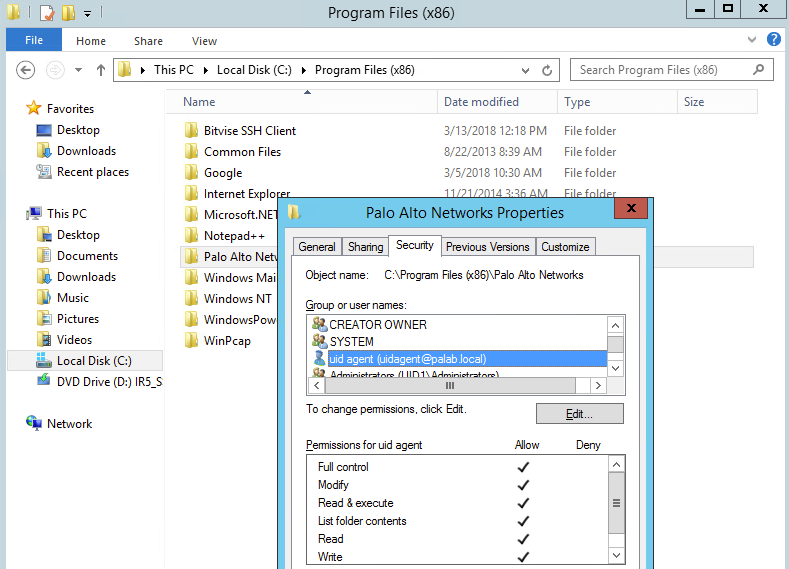This screenshot has height=569, width=789.
Task: Select the Microsoft.NET folder
Action: (240, 215)
